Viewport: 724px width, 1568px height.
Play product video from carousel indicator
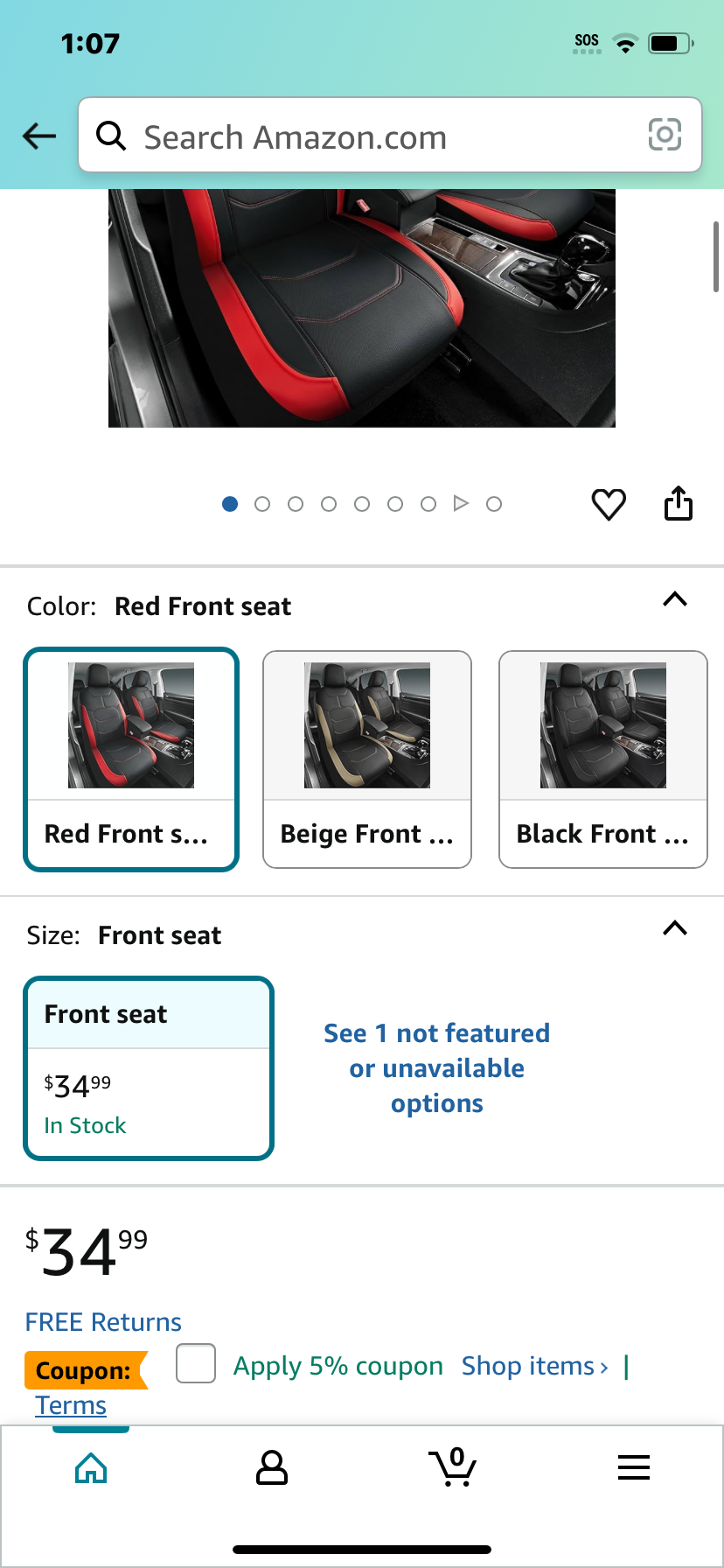pos(461,503)
